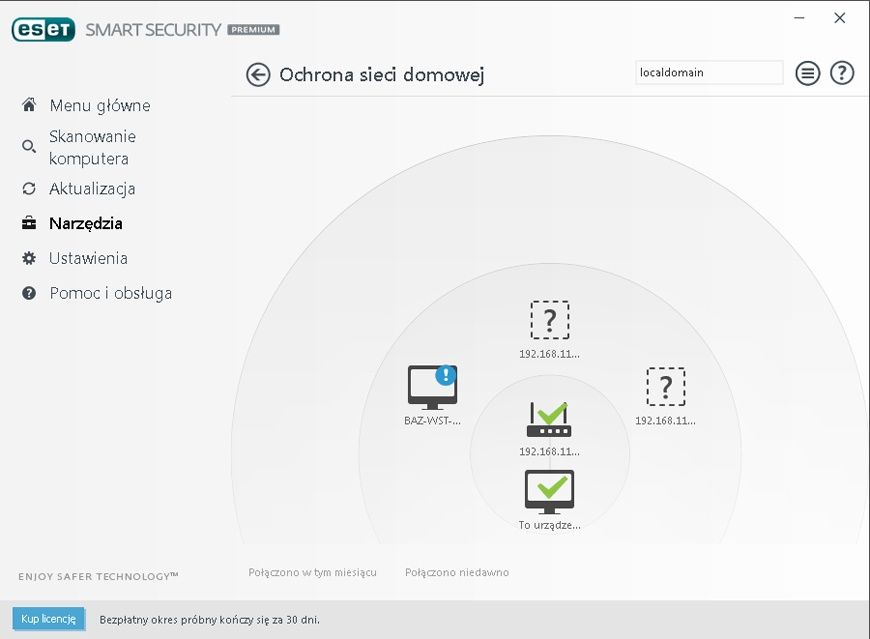The height and width of the screenshot is (639, 870).
Task: Select the BAZ-WST computer device icon
Action: pos(432,387)
